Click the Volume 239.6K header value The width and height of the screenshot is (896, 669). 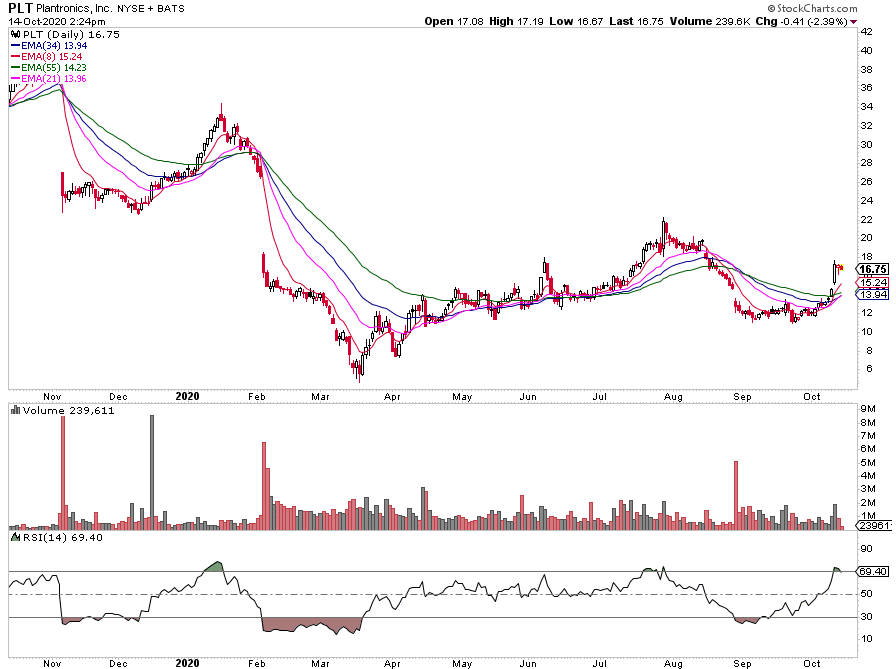point(709,21)
